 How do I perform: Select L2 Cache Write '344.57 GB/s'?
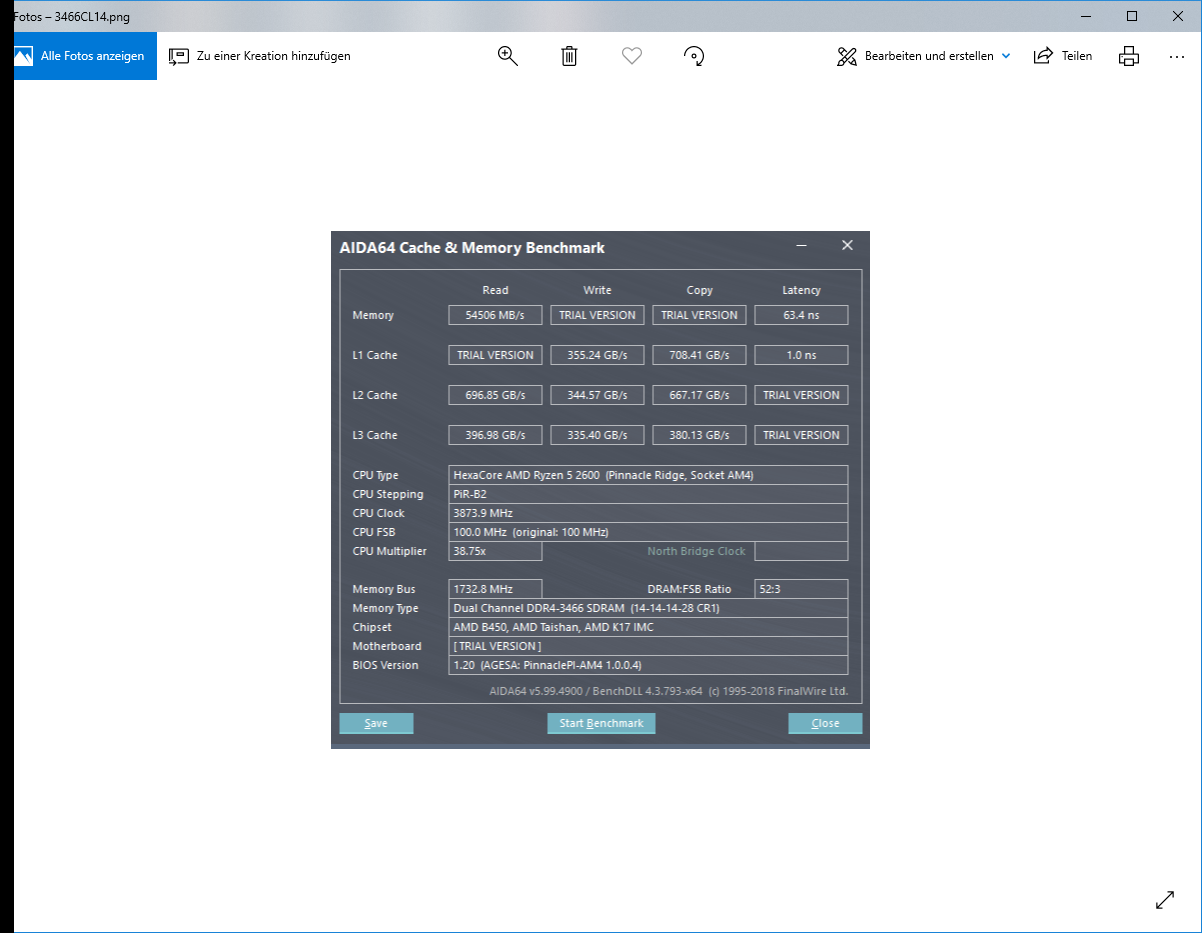coord(597,395)
